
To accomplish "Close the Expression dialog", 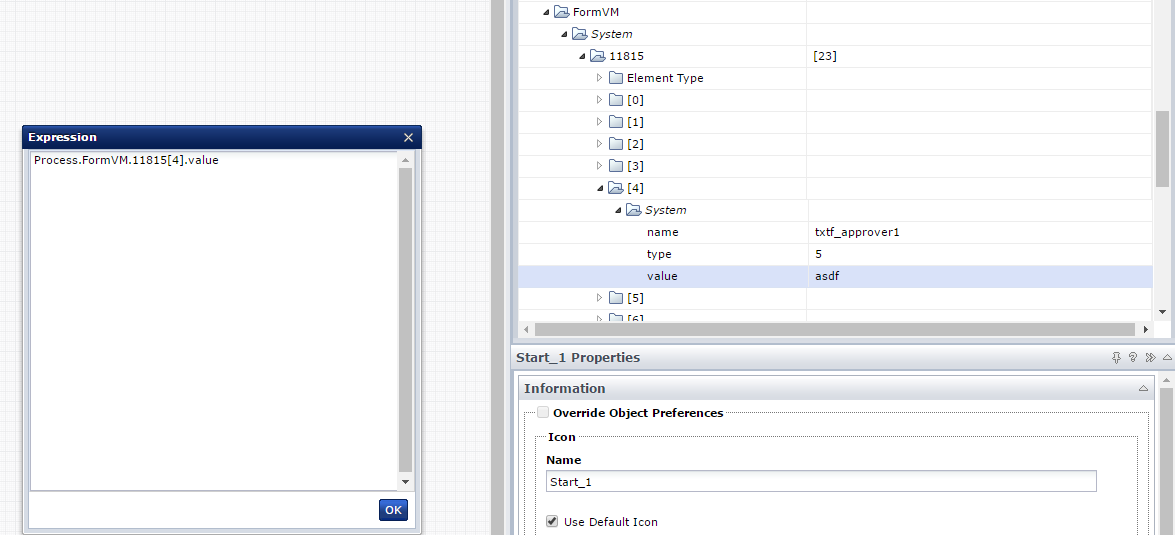I will click(408, 137).
